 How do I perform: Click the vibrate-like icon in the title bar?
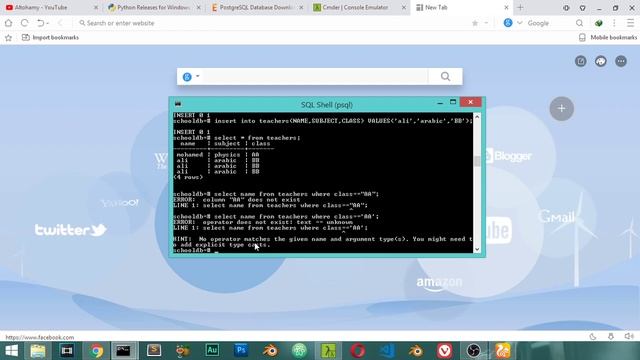[566, 8]
